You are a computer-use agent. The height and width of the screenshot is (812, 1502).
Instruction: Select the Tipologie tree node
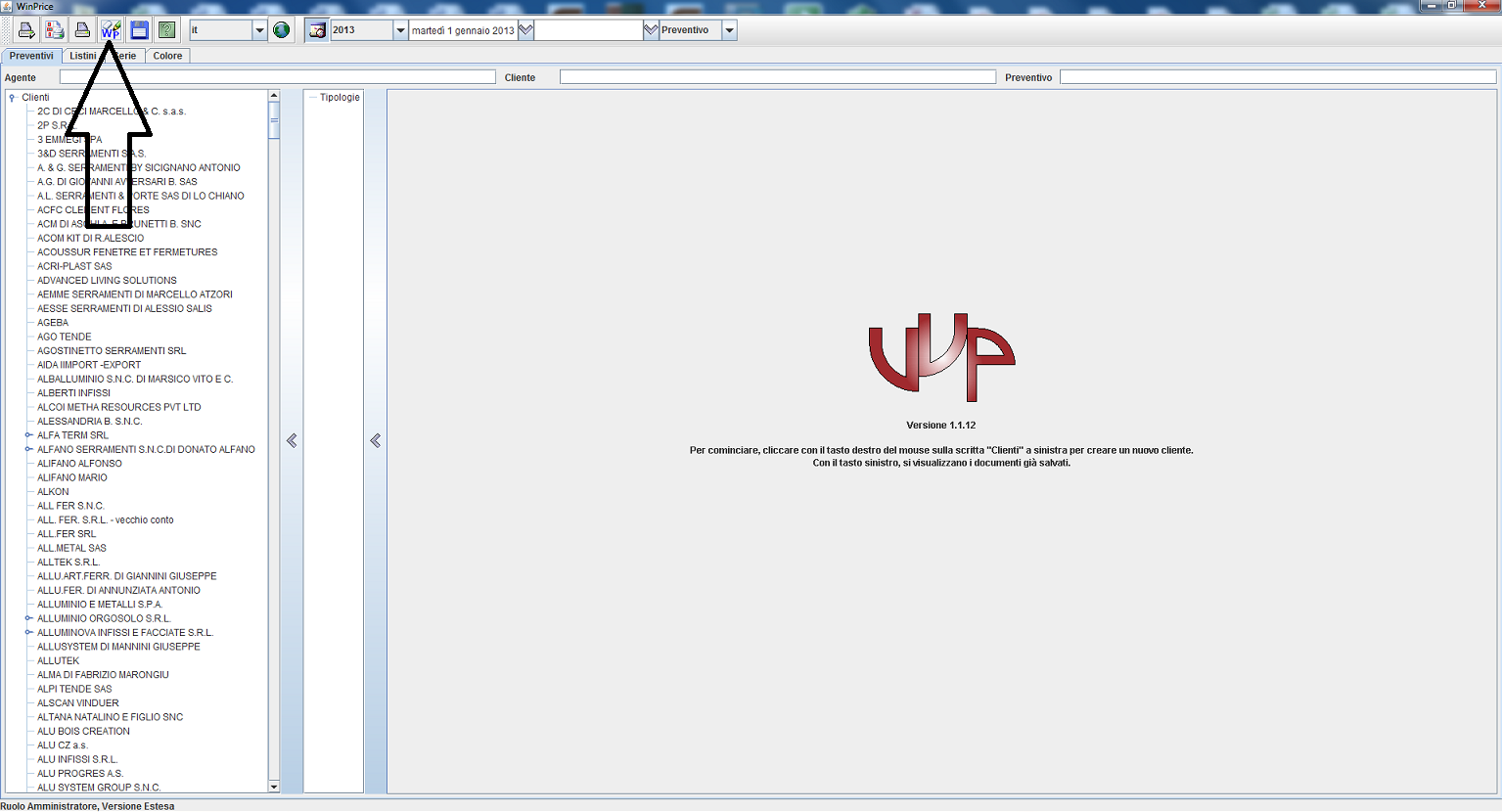[340, 98]
